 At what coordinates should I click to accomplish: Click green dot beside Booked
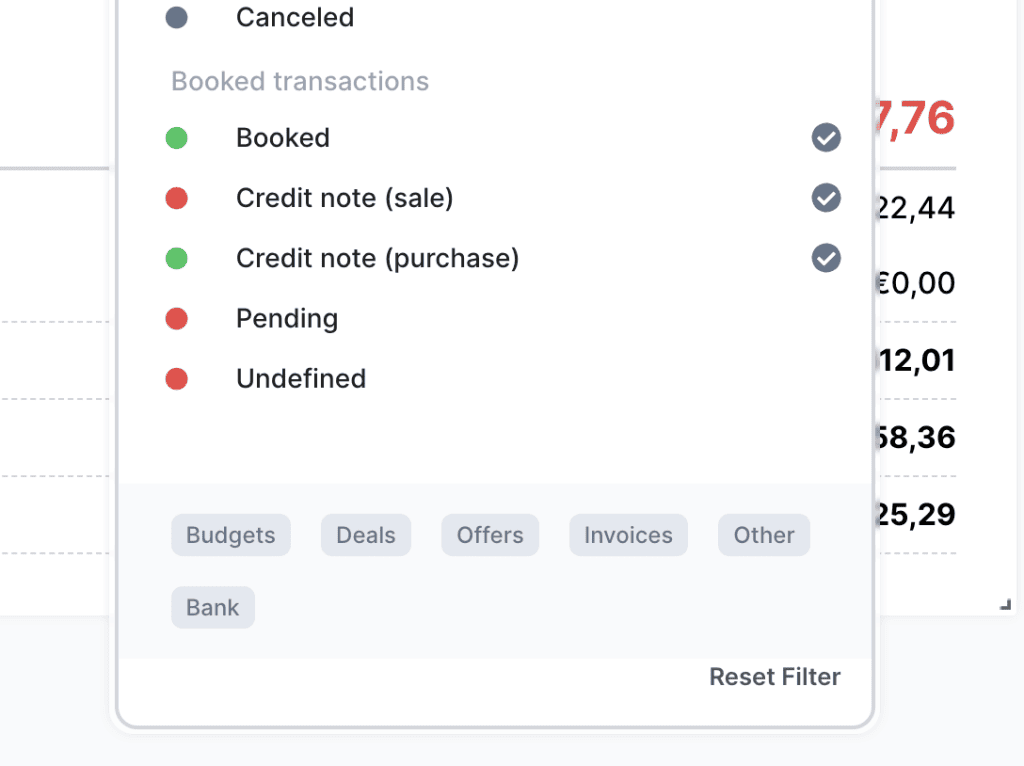point(177,138)
